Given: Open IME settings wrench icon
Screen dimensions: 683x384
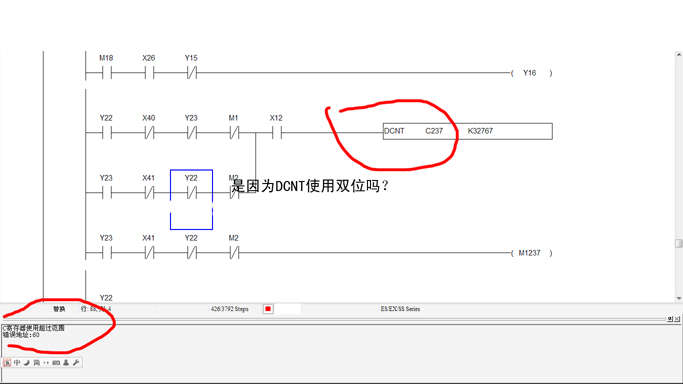Looking at the screenshot, I should [x=76, y=363].
